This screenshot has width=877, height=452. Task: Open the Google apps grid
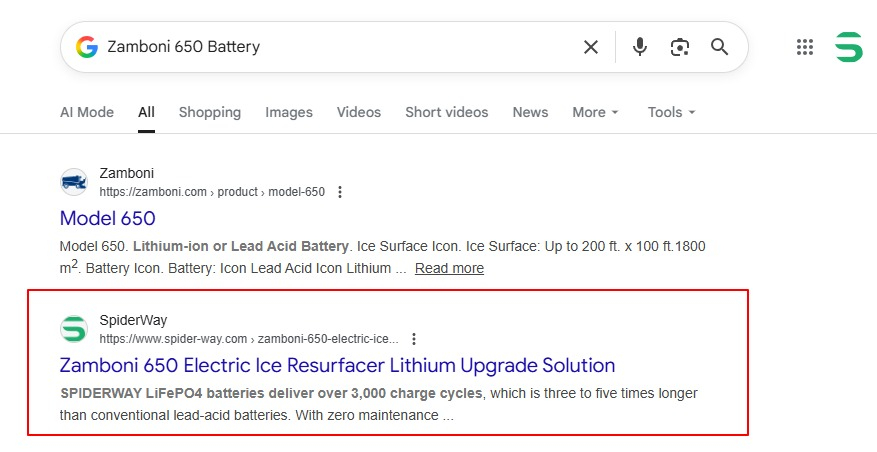(x=804, y=47)
